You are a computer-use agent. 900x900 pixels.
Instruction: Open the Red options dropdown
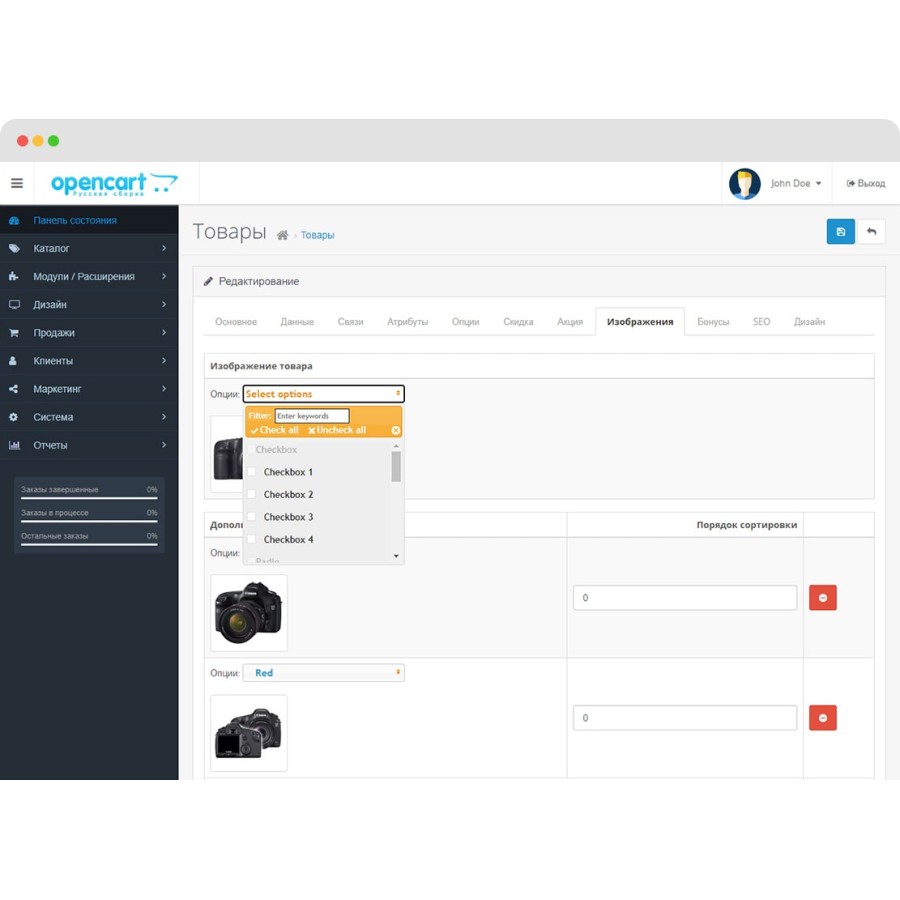pos(324,673)
